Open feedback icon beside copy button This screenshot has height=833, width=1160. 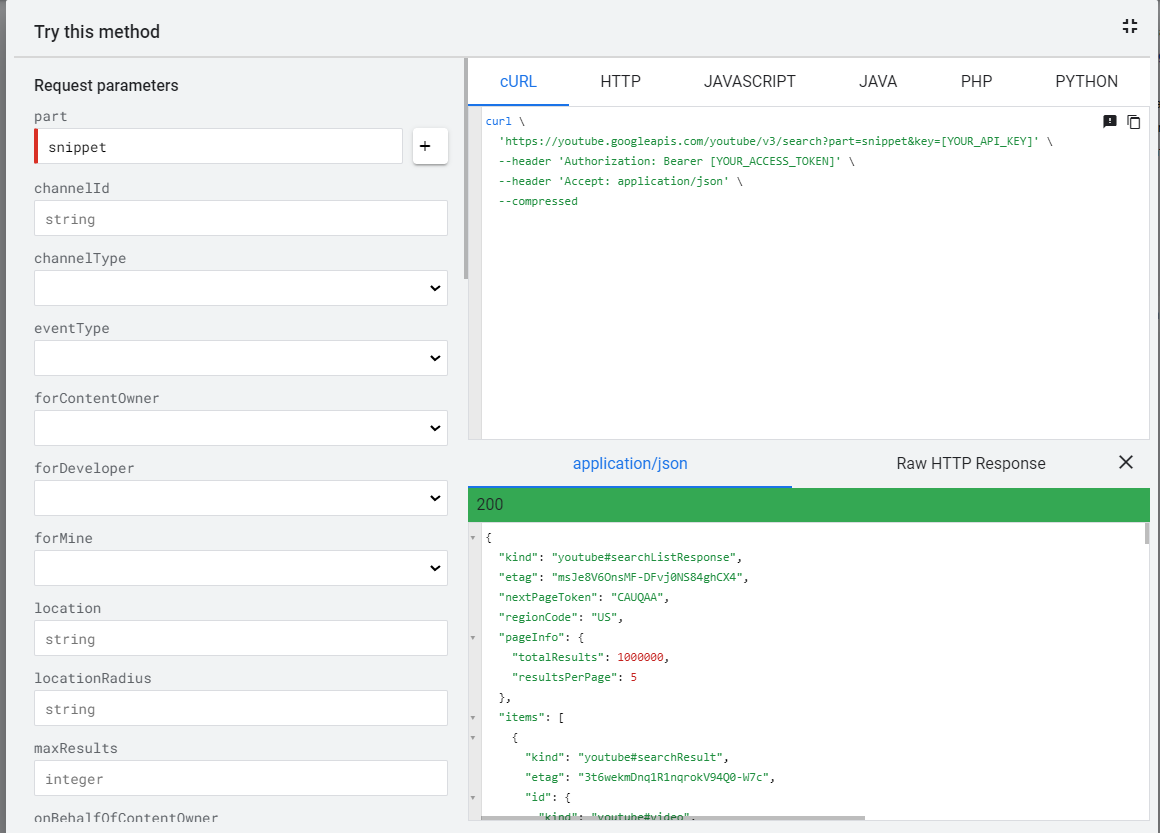click(x=1110, y=121)
